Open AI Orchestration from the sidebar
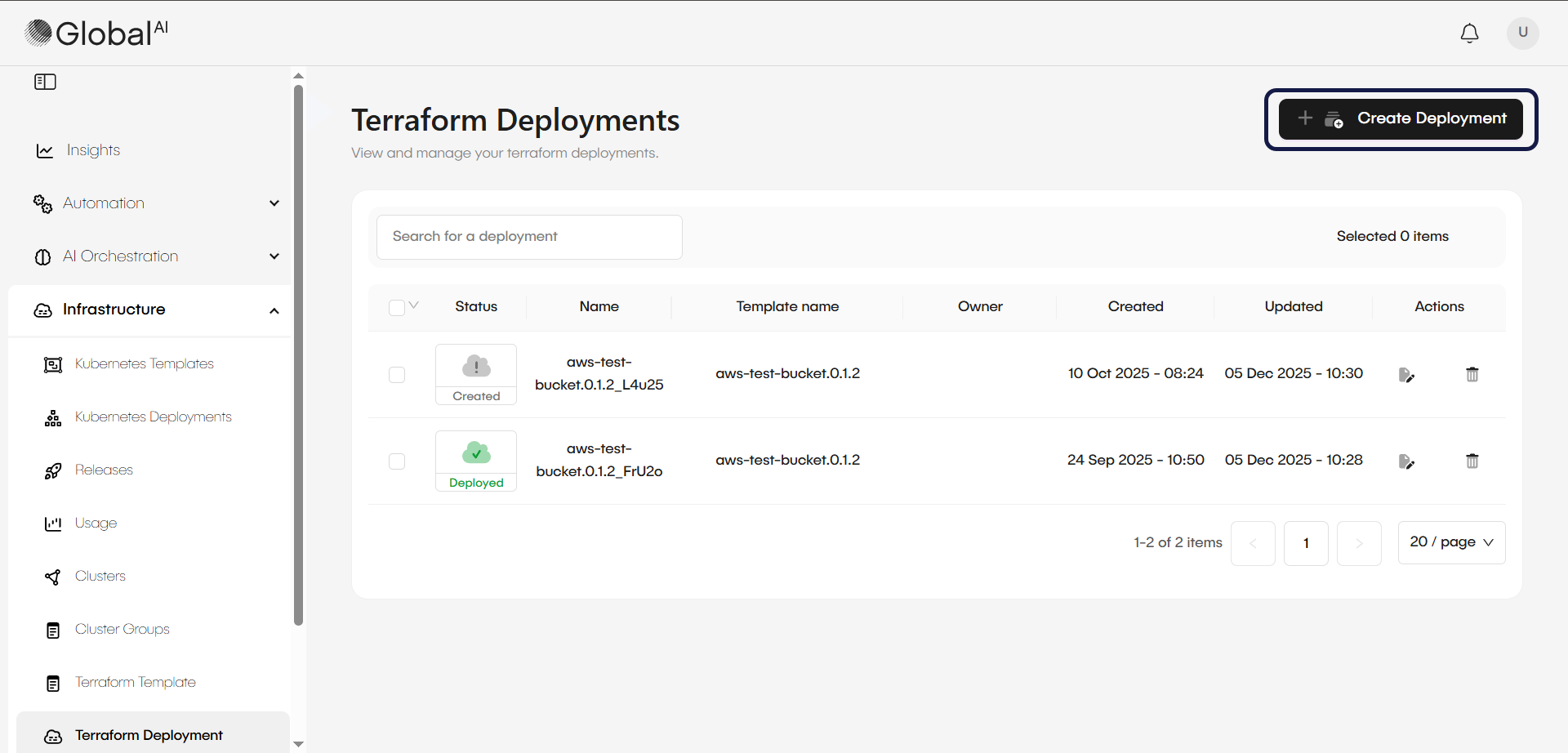The image size is (1568, 753). pyautogui.click(x=121, y=256)
